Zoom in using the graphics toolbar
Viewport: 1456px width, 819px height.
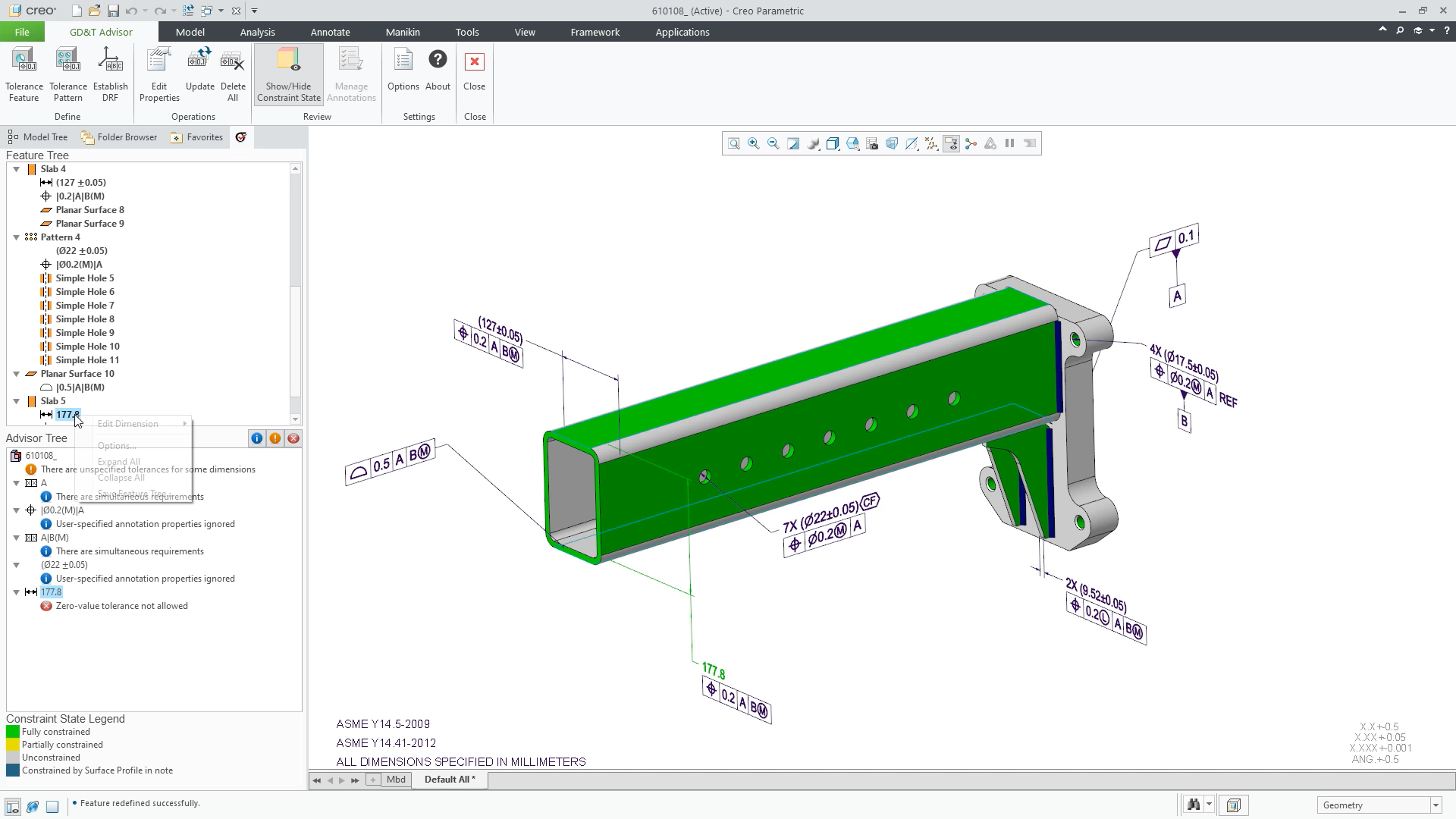(754, 143)
